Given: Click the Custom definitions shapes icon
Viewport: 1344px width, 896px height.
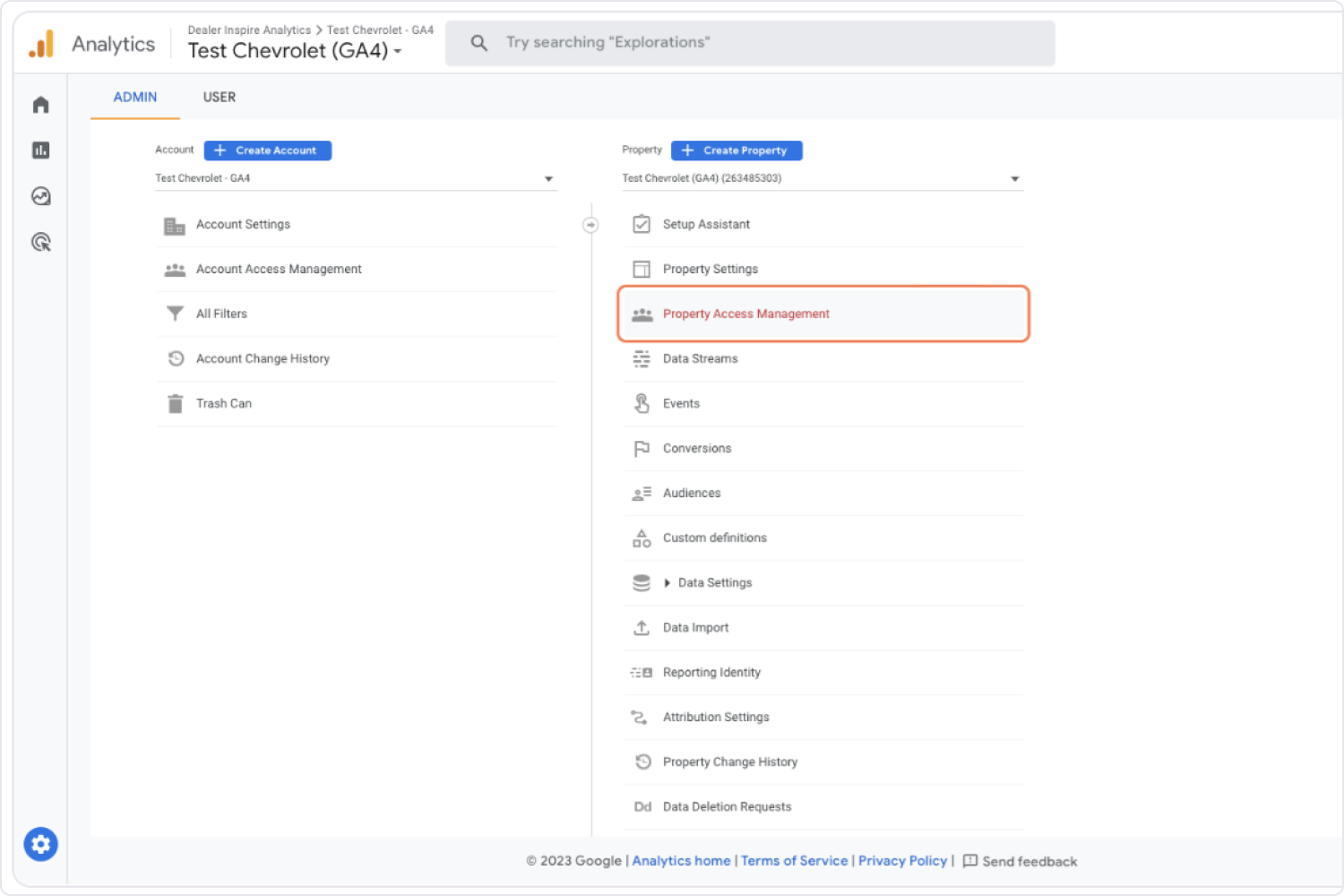Looking at the screenshot, I should [642, 538].
